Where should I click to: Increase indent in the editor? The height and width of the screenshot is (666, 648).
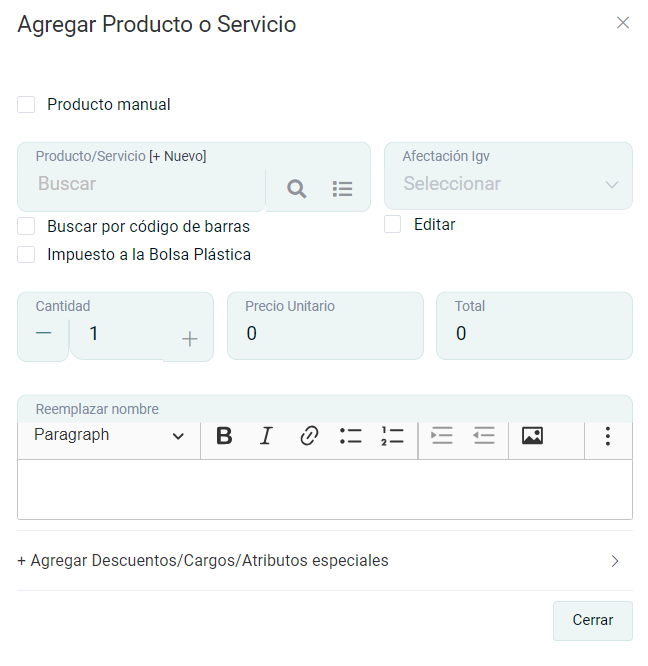point(441,436)
